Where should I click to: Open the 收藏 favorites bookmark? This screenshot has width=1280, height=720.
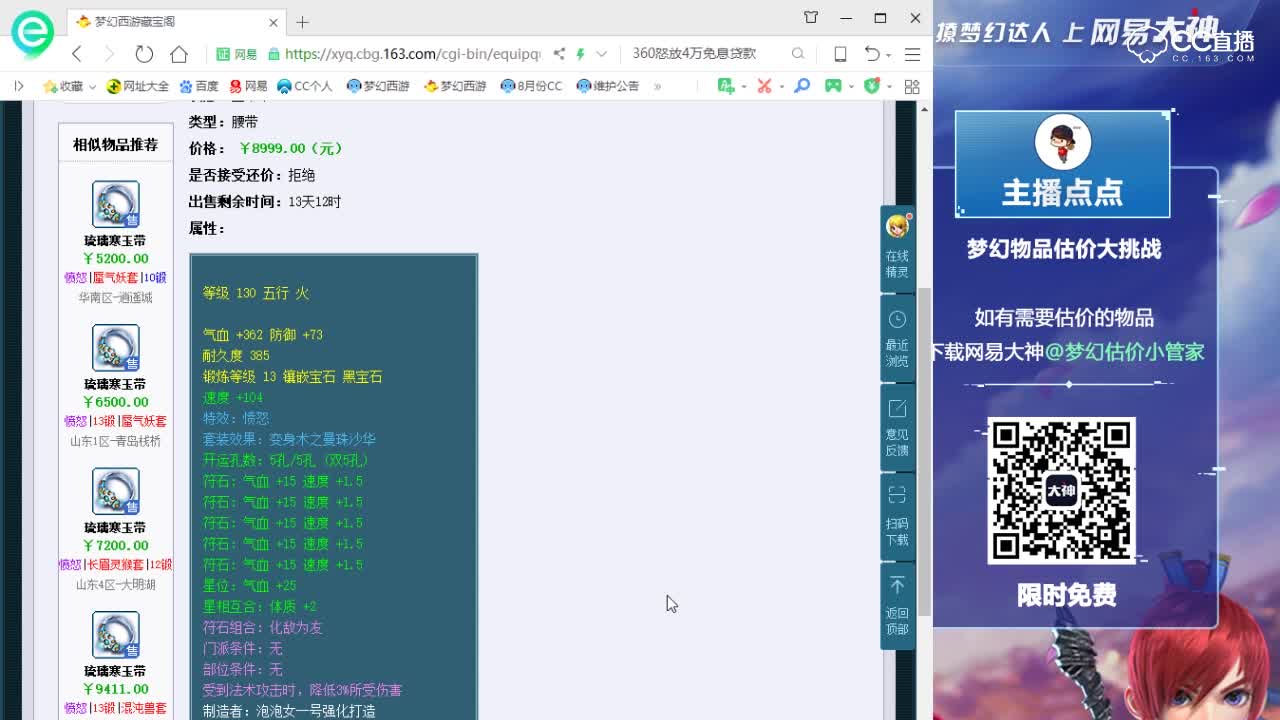coord(63,86)
